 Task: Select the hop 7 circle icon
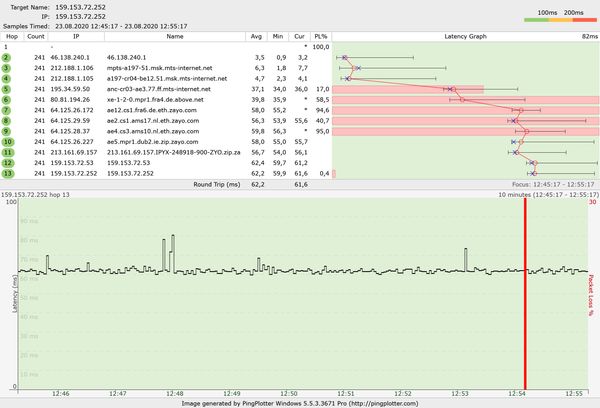click(6, 110)
